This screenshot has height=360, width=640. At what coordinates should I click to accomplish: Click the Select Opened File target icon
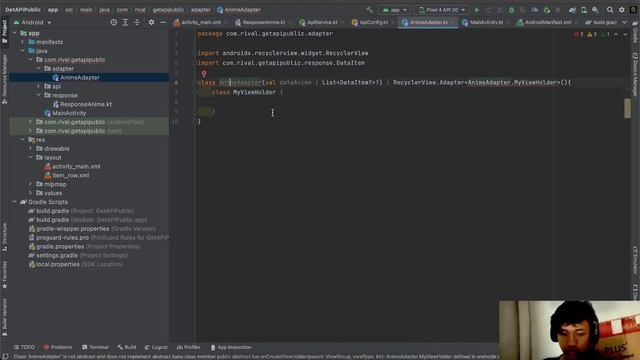114,22
